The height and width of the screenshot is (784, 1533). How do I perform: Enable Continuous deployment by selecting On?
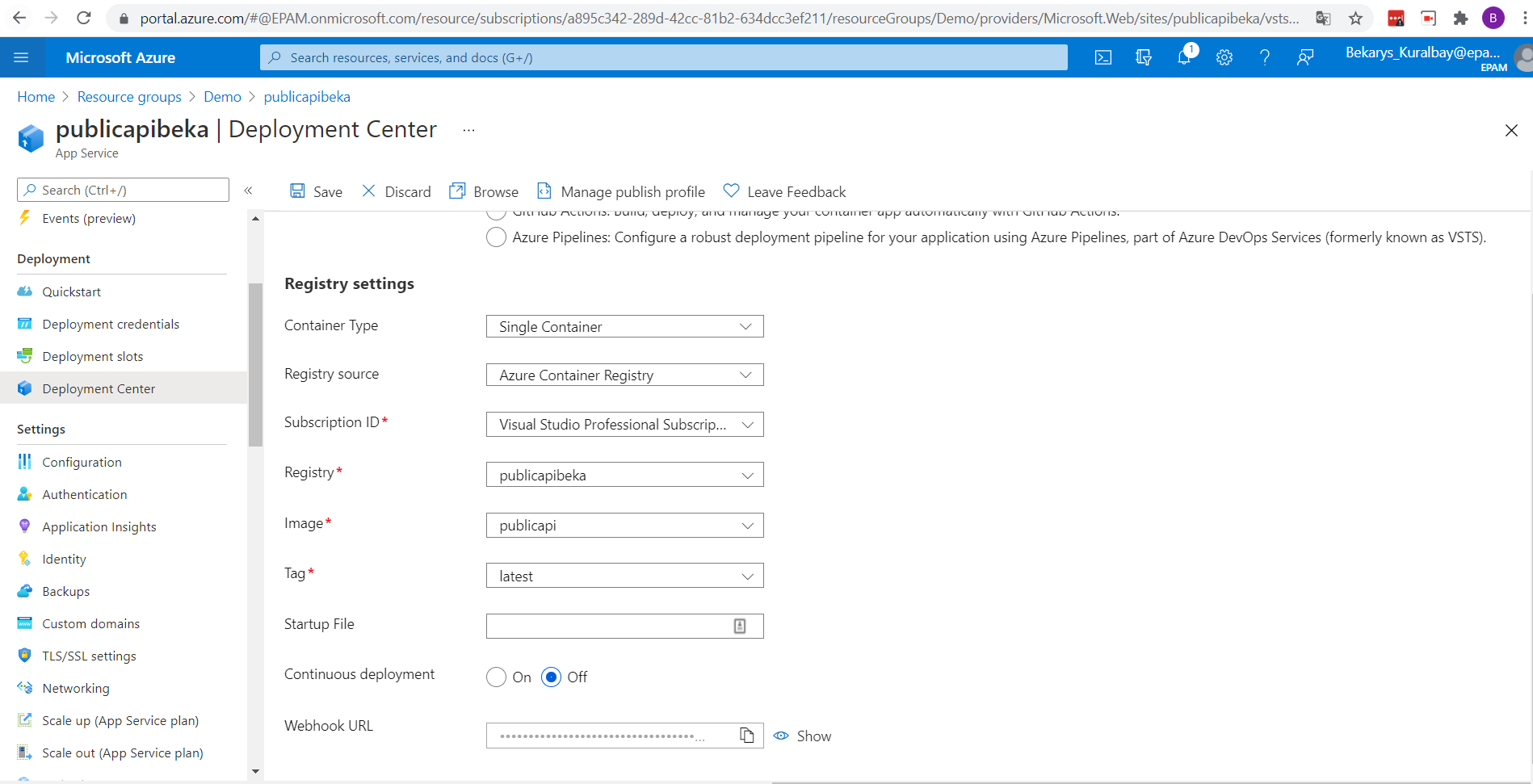click(x=496, y=677)
